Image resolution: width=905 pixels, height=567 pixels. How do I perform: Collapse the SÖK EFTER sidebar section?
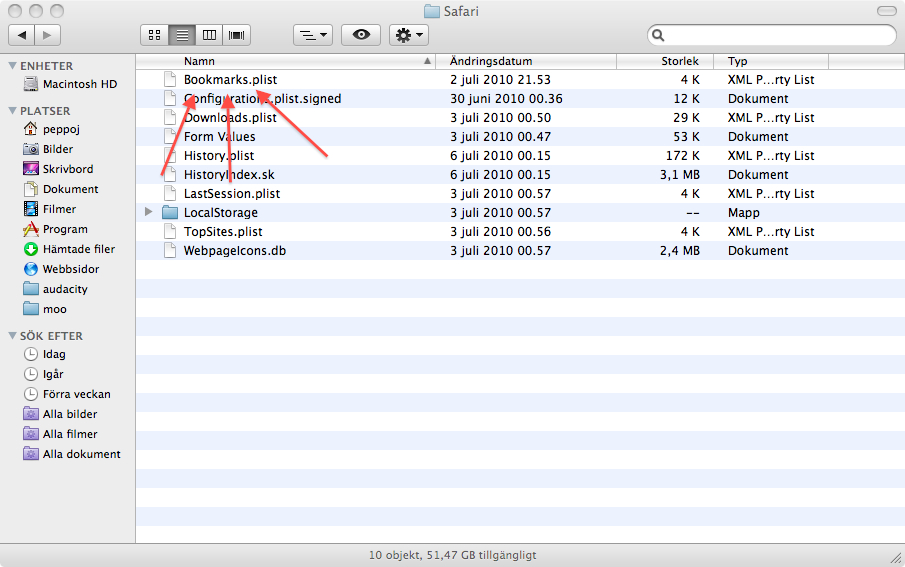pyautogui.click(x=12, y=336)
